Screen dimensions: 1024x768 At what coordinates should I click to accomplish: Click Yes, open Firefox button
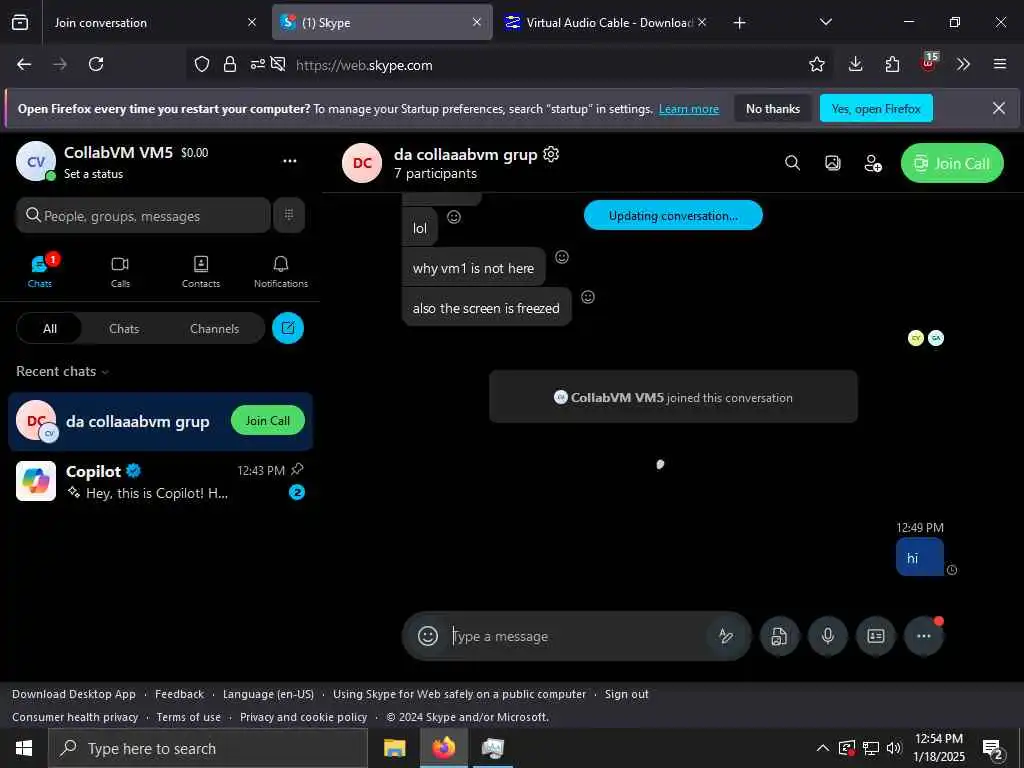point(876,108)
